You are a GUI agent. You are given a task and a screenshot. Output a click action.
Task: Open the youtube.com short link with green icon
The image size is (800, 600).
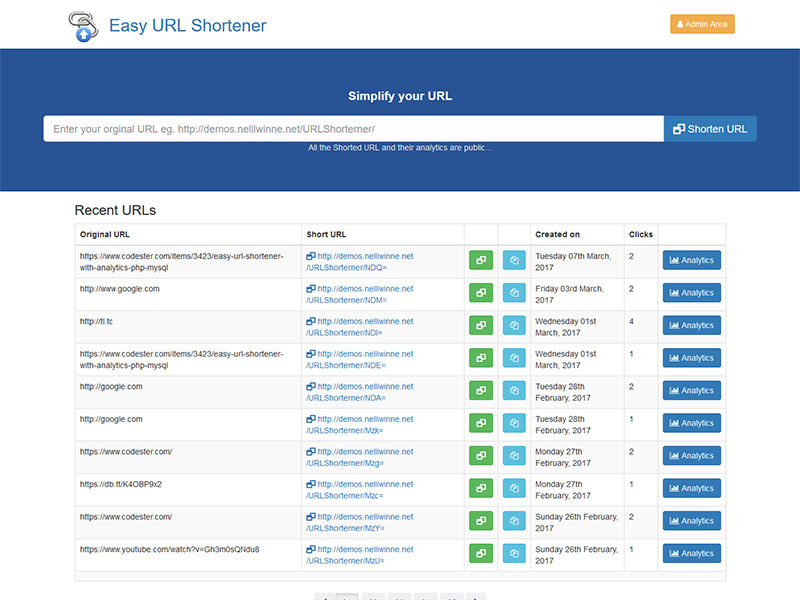point(481,553)
